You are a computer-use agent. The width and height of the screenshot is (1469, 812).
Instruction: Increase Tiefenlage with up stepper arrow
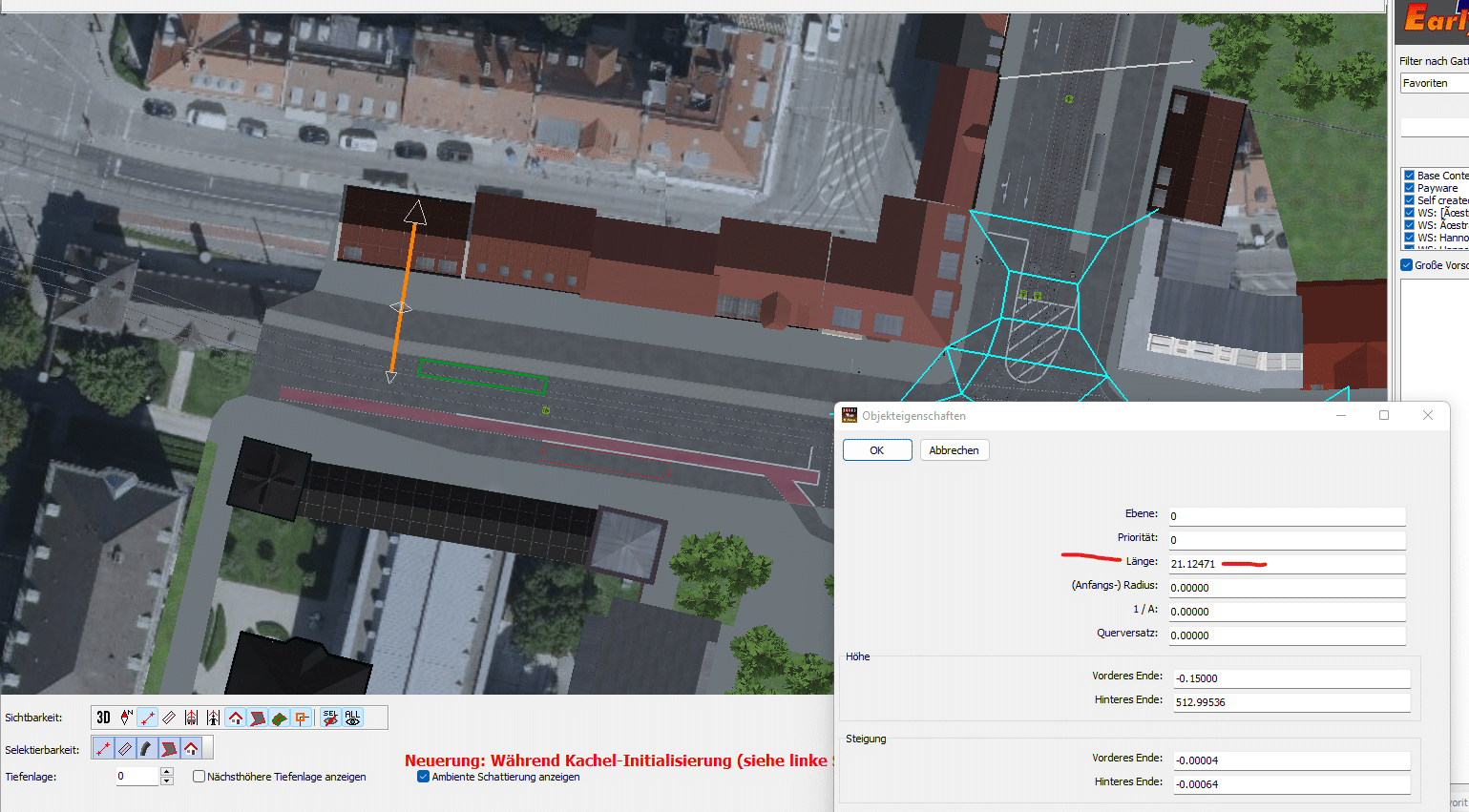click(x=167, y=772)
